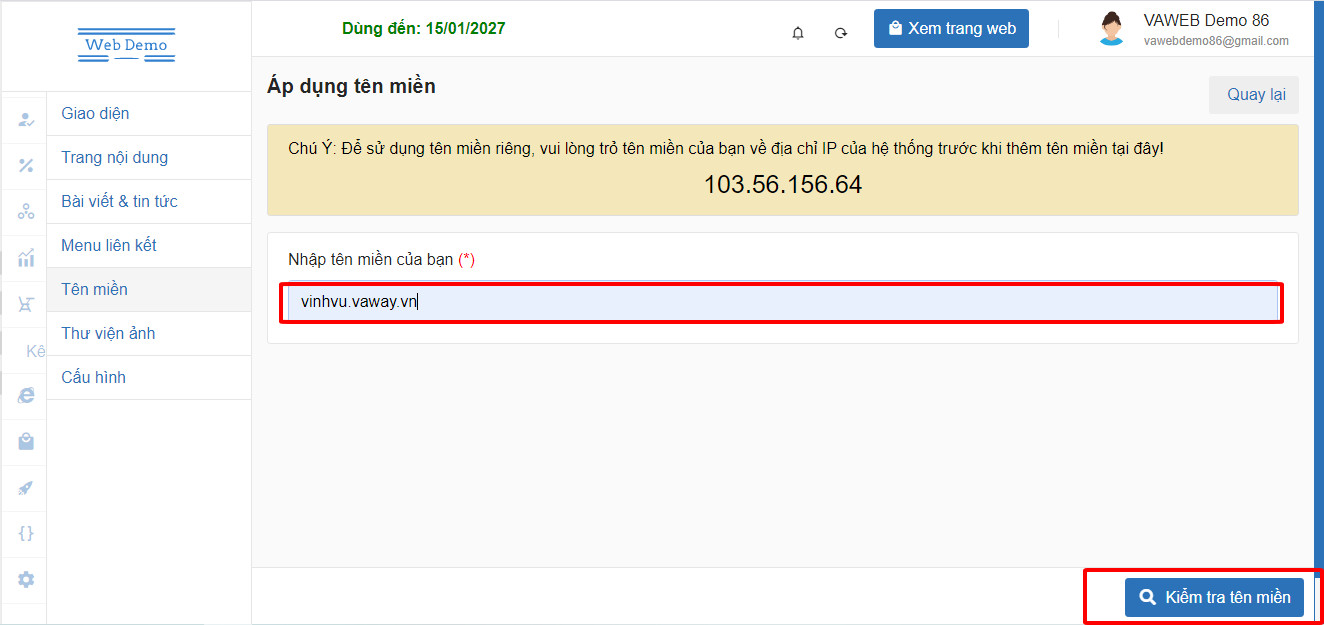
Task: Open the Giao diện menu item
Action: [95, 113]
